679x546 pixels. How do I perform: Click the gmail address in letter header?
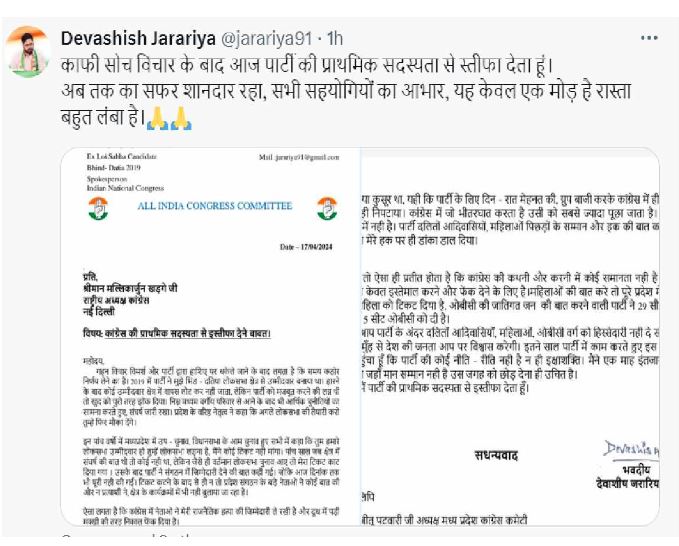tap(299, 157)
